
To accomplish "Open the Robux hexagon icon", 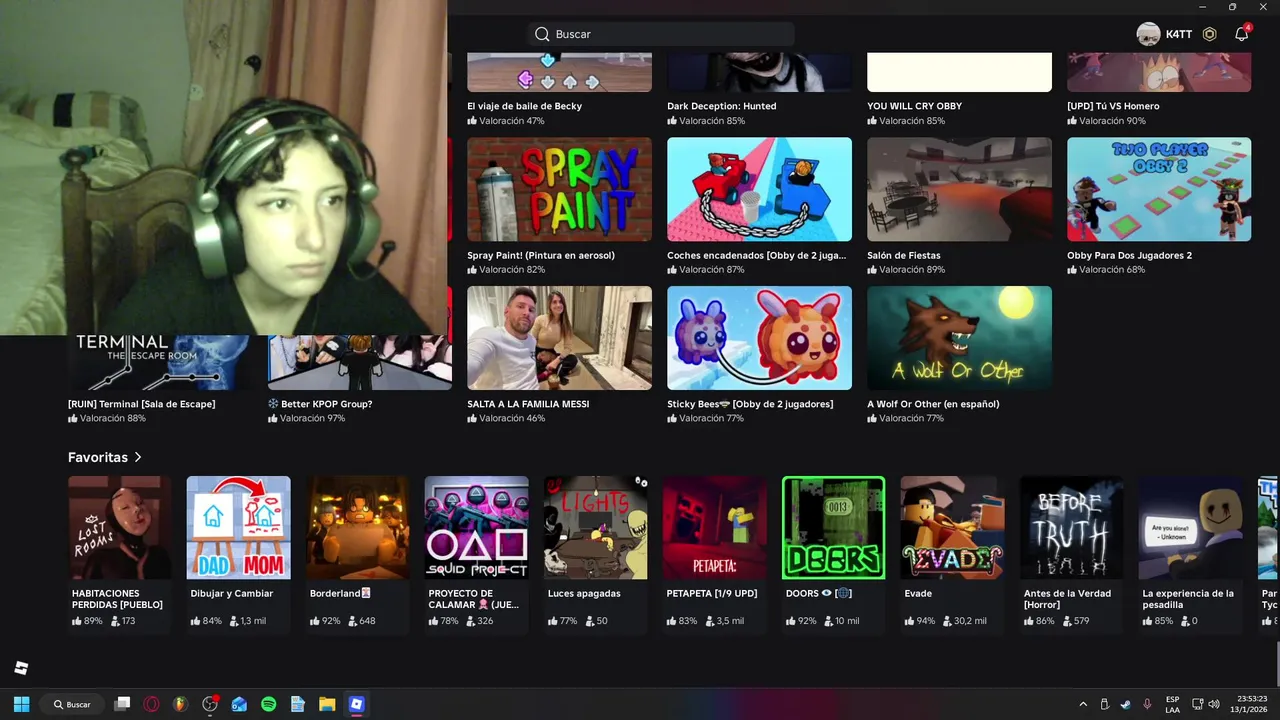I will pyautogui.click(x=1209, y=34).
